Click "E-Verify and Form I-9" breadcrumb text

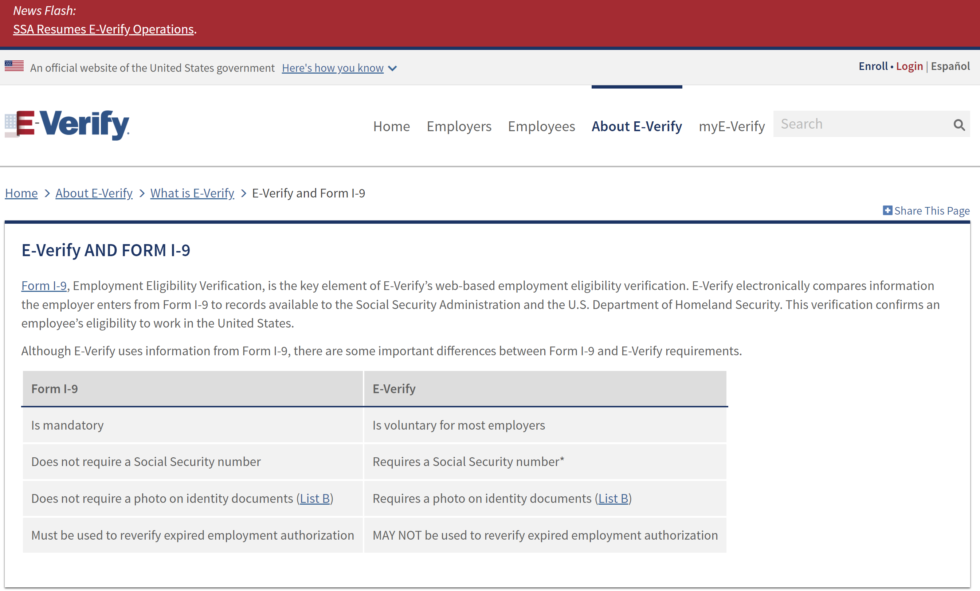coord(308,193)
